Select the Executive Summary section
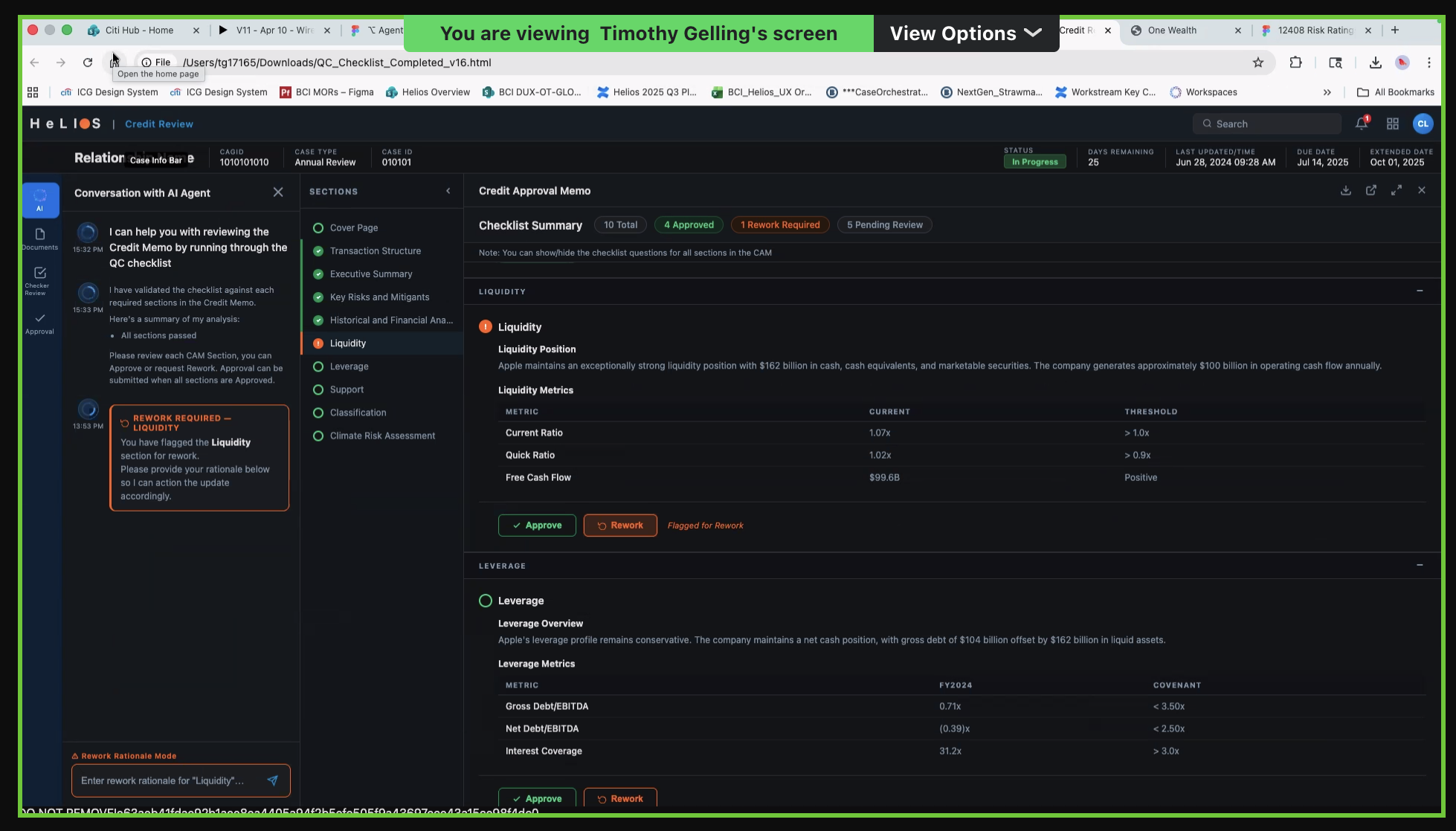The width and height of the screenshot is (1456, 831). [382, 274]
